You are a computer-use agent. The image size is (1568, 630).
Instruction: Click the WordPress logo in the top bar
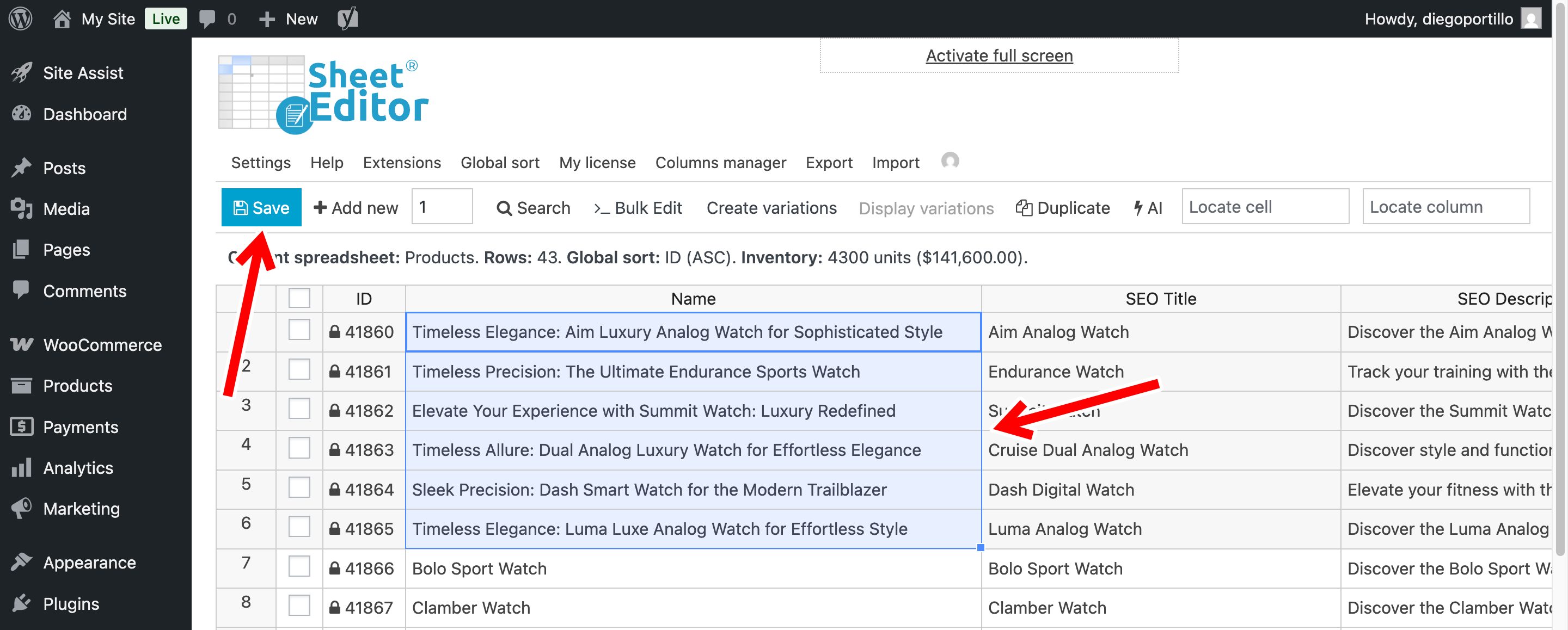point(20,18)
